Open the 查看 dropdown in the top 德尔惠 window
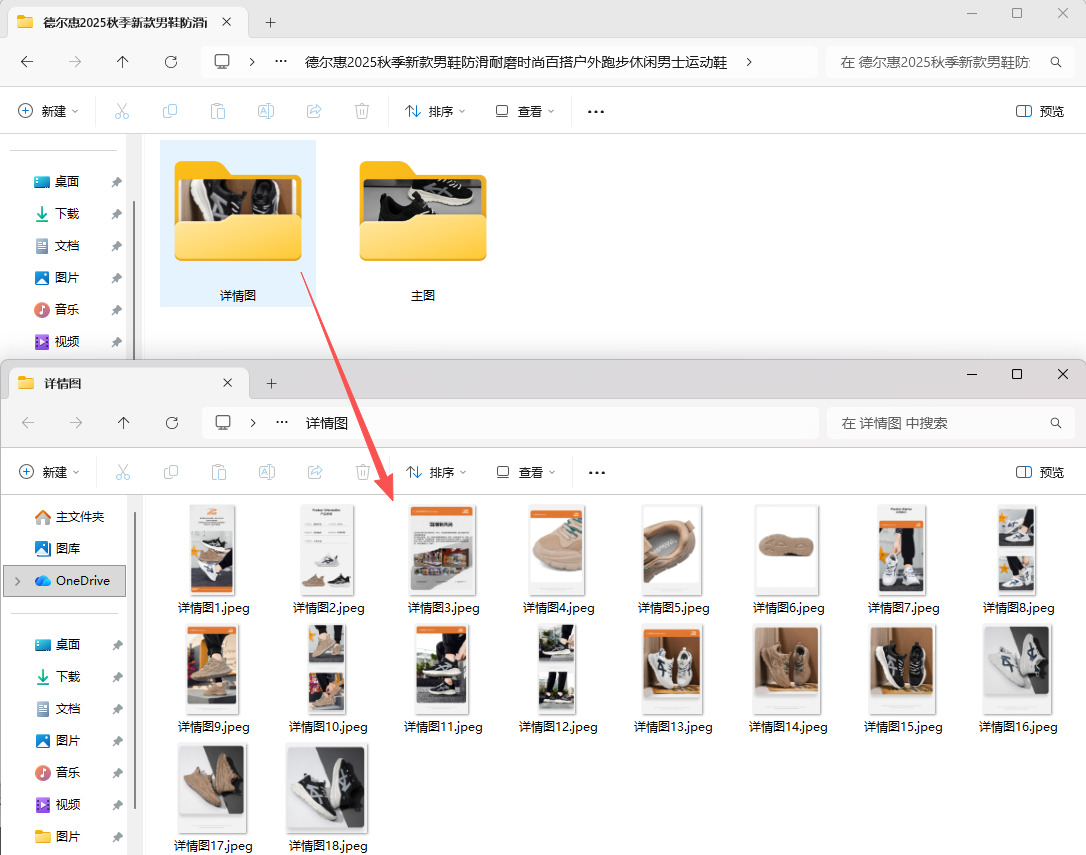This screenshot has width=1086, height=855. pyautogui.click(x=525, y=111)
